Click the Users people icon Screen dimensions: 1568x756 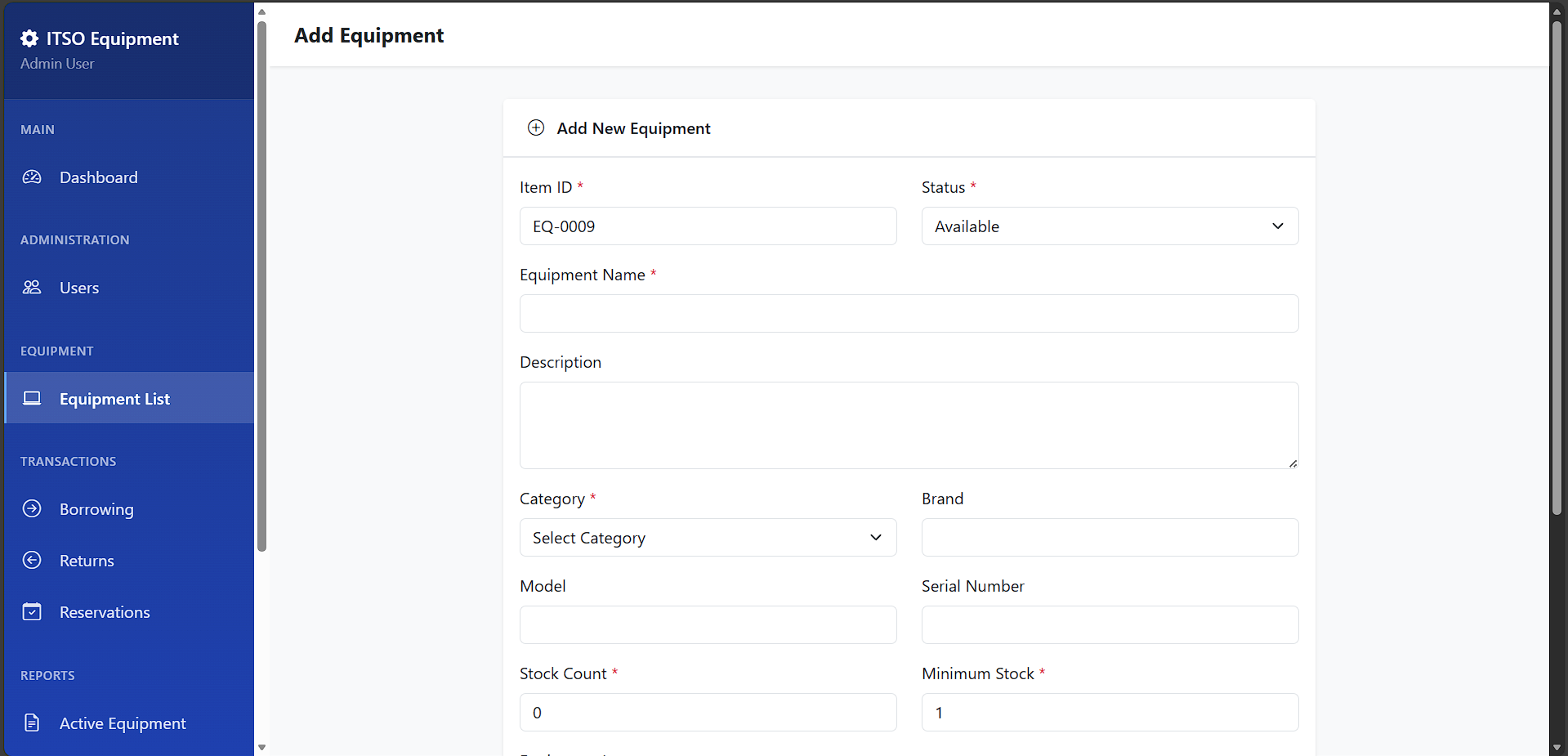click(32, 288)
